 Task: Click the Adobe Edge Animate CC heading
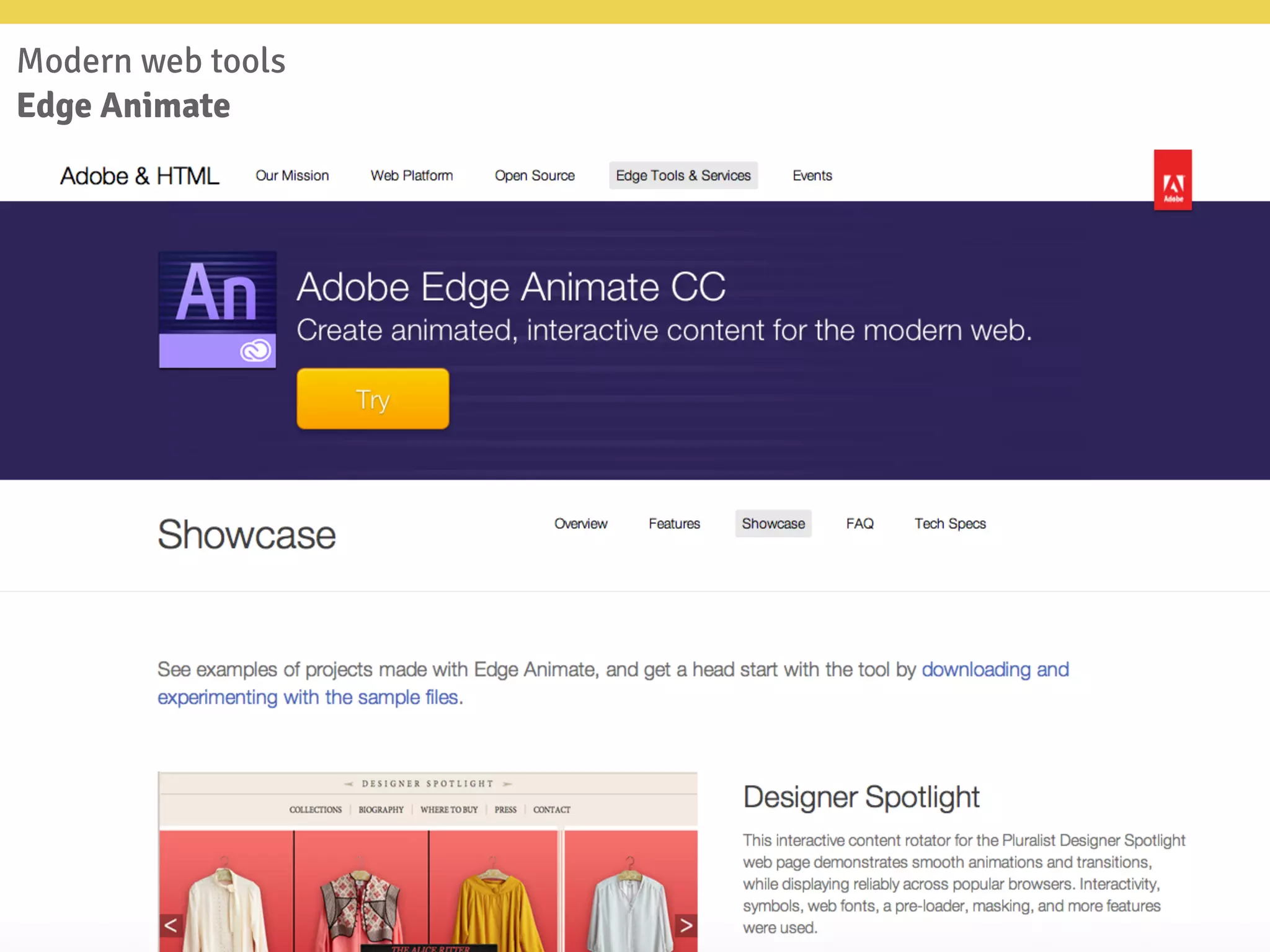click(x=511, y=287)
